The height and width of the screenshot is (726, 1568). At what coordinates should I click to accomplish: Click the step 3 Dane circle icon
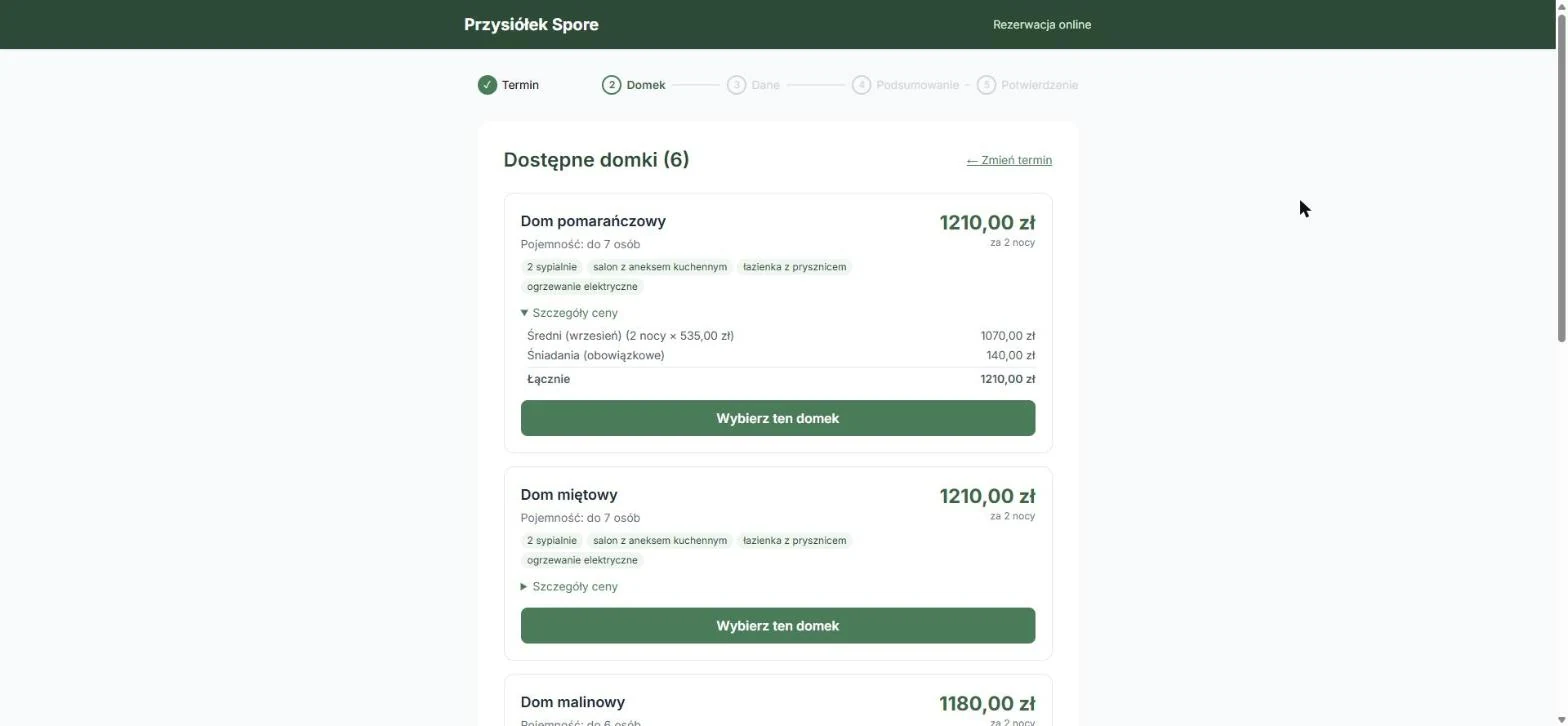pyautogui.click(x=736, y=85)
